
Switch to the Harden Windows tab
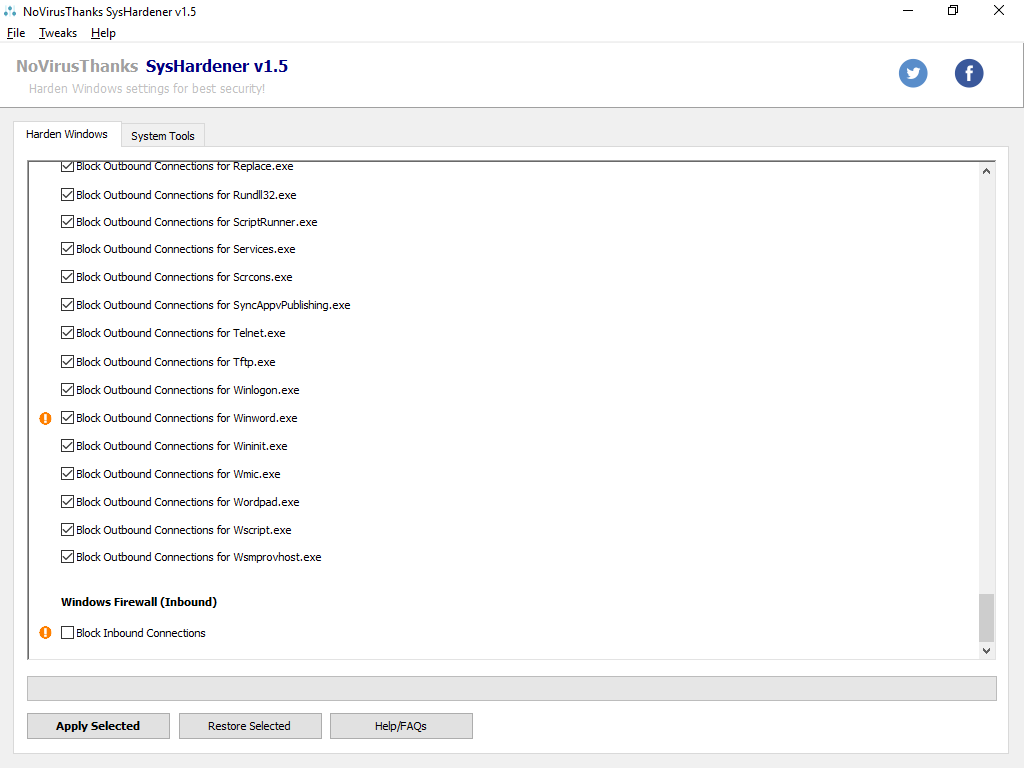tap(67, 134)
